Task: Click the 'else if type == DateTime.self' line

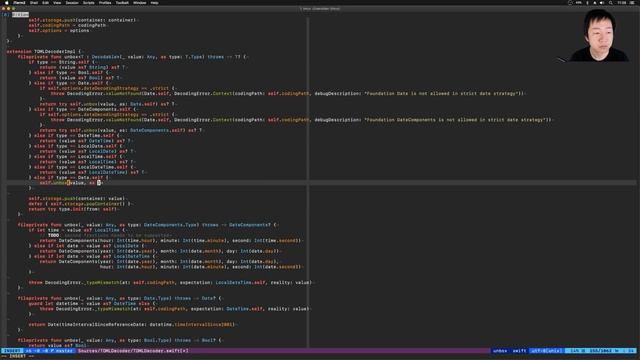Action: pos(75,136)
